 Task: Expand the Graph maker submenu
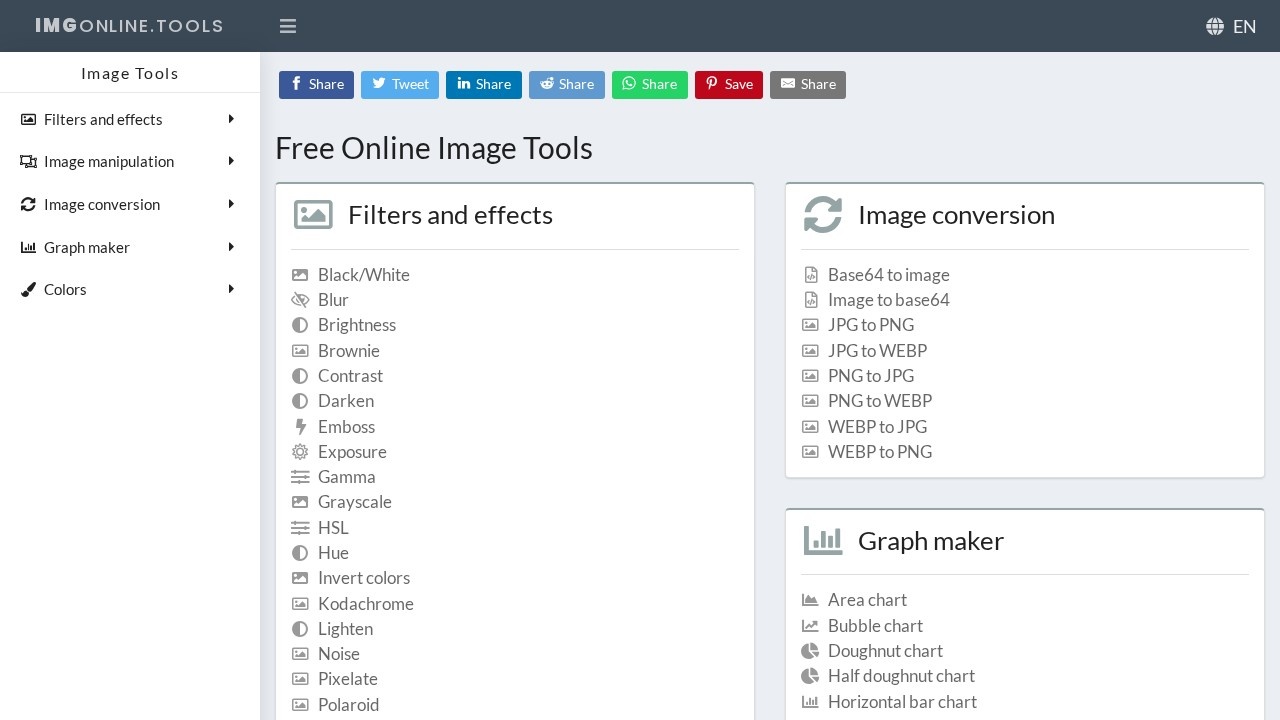[231, 247]
